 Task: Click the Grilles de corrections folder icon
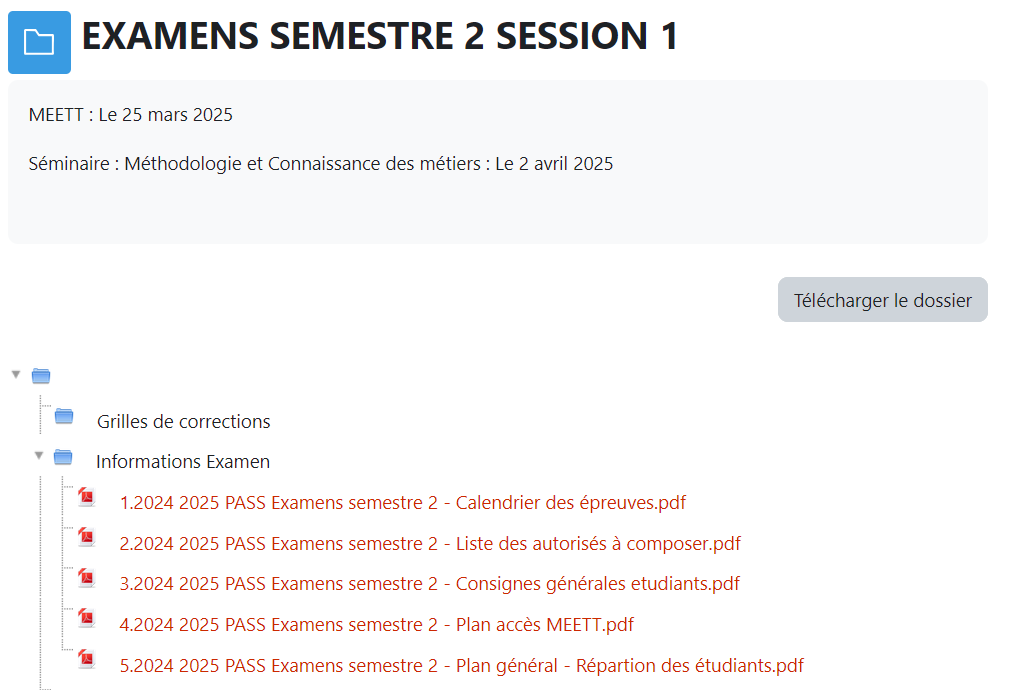(x=64, y=416)
